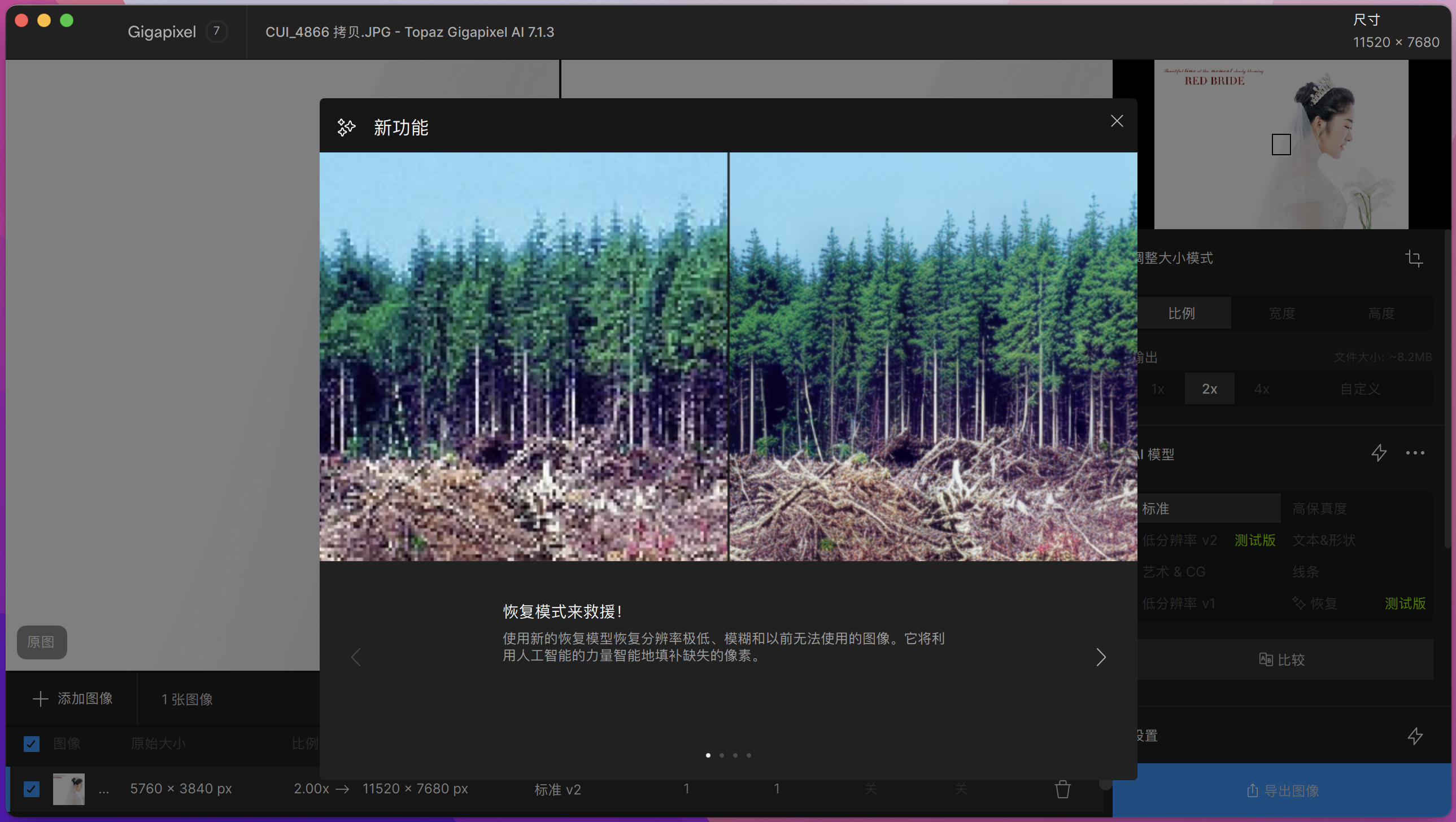This screenshot has height=822, width=1456.
Task: Jump to second slide pagination dot
Action: pyautogui.click(x=722, y=755)
